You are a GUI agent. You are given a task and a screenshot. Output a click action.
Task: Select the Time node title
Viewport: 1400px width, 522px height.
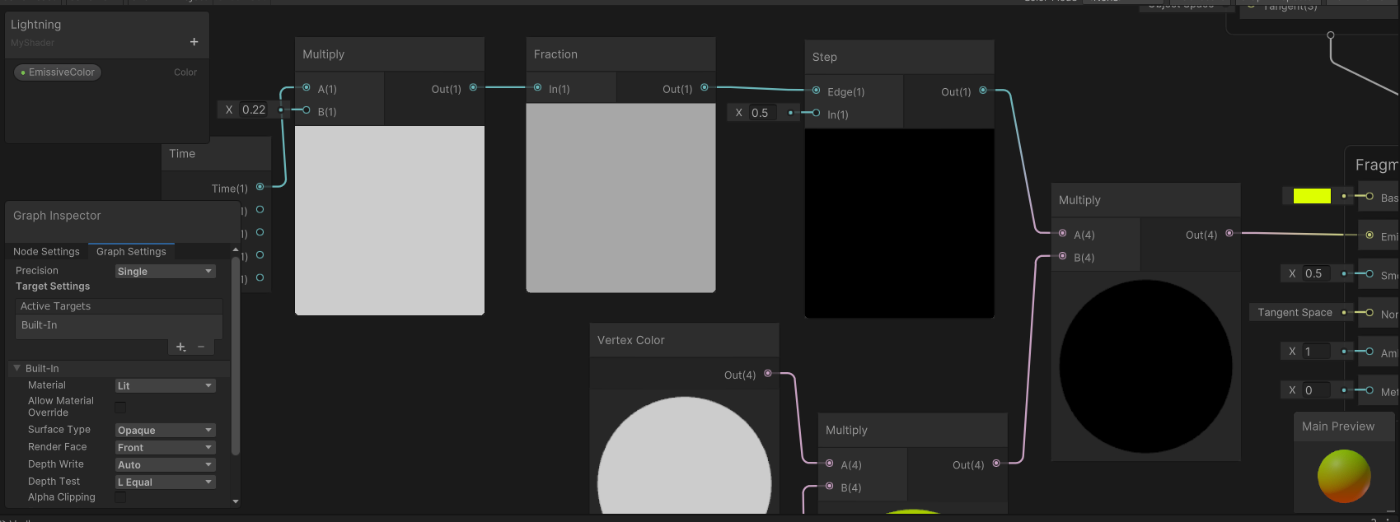tap(182, 153)
